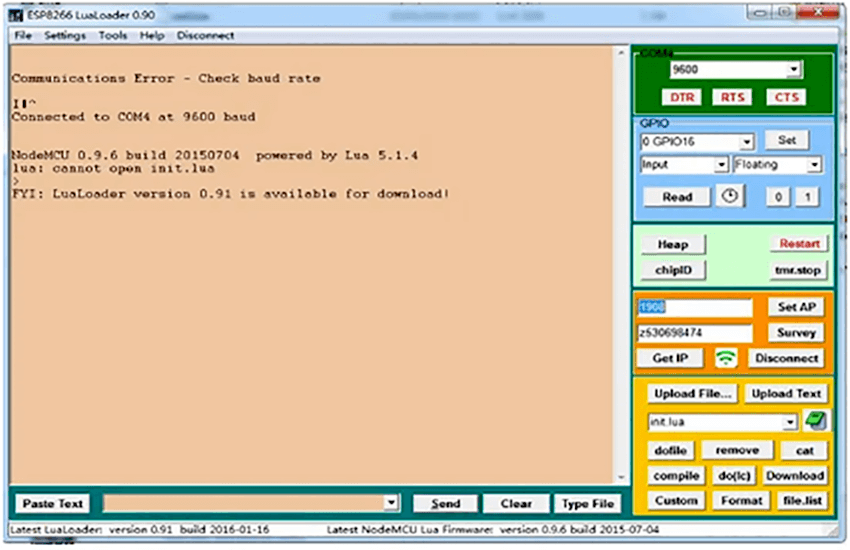Toggle the RTS line button
Viewport: 850px width, 550px height.
(732, 97)
